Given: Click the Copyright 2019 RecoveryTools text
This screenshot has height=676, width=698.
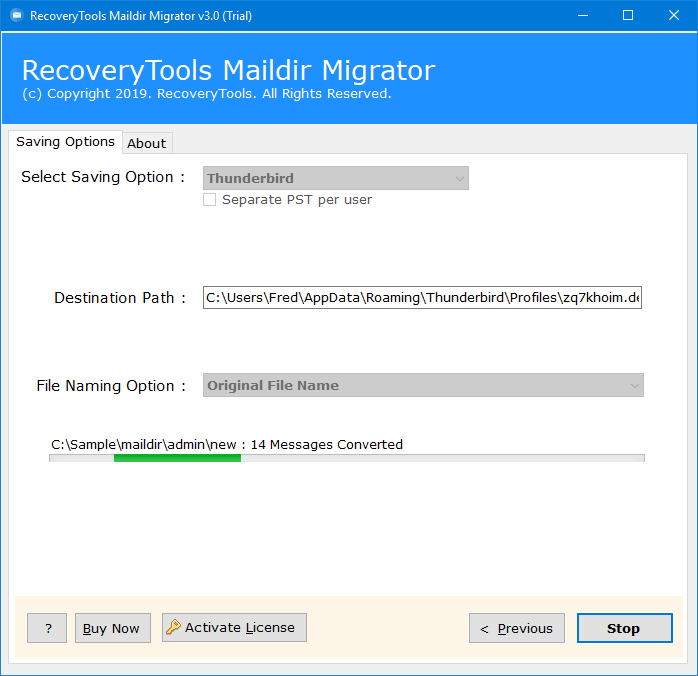Looking at the screenshot, I should coord(207,93).
